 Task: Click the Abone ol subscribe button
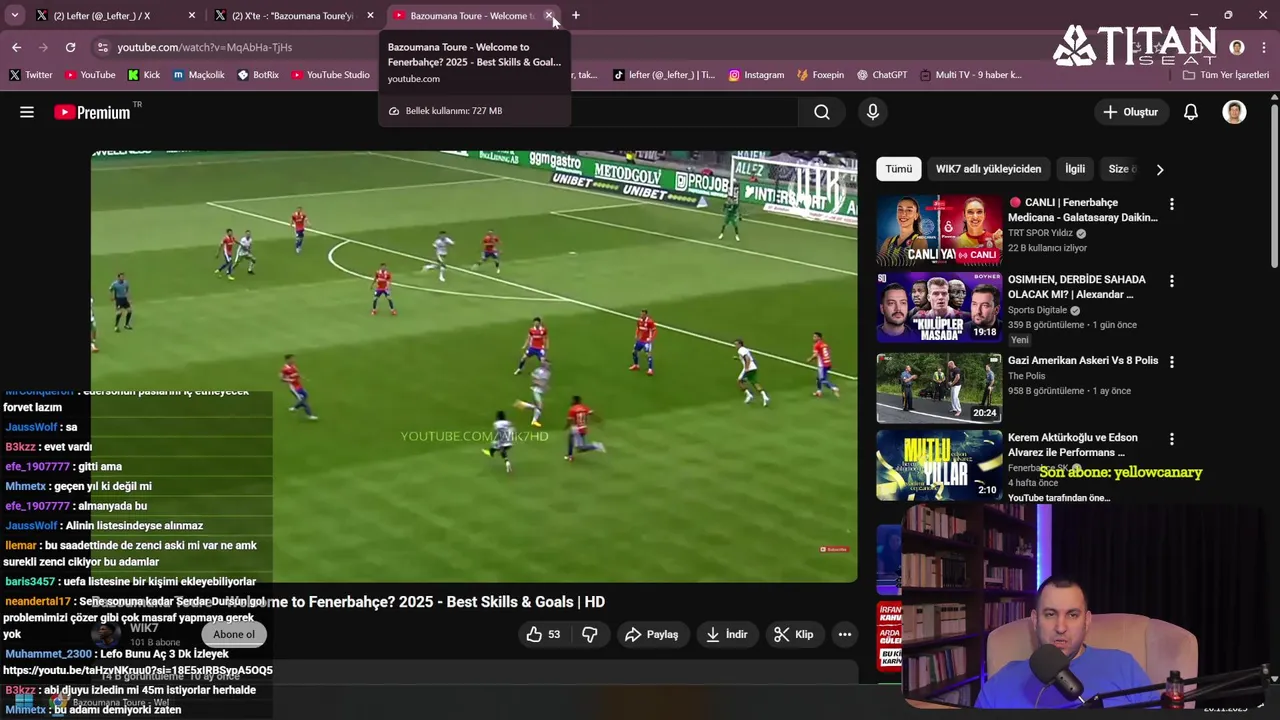[x=234, y=634]
